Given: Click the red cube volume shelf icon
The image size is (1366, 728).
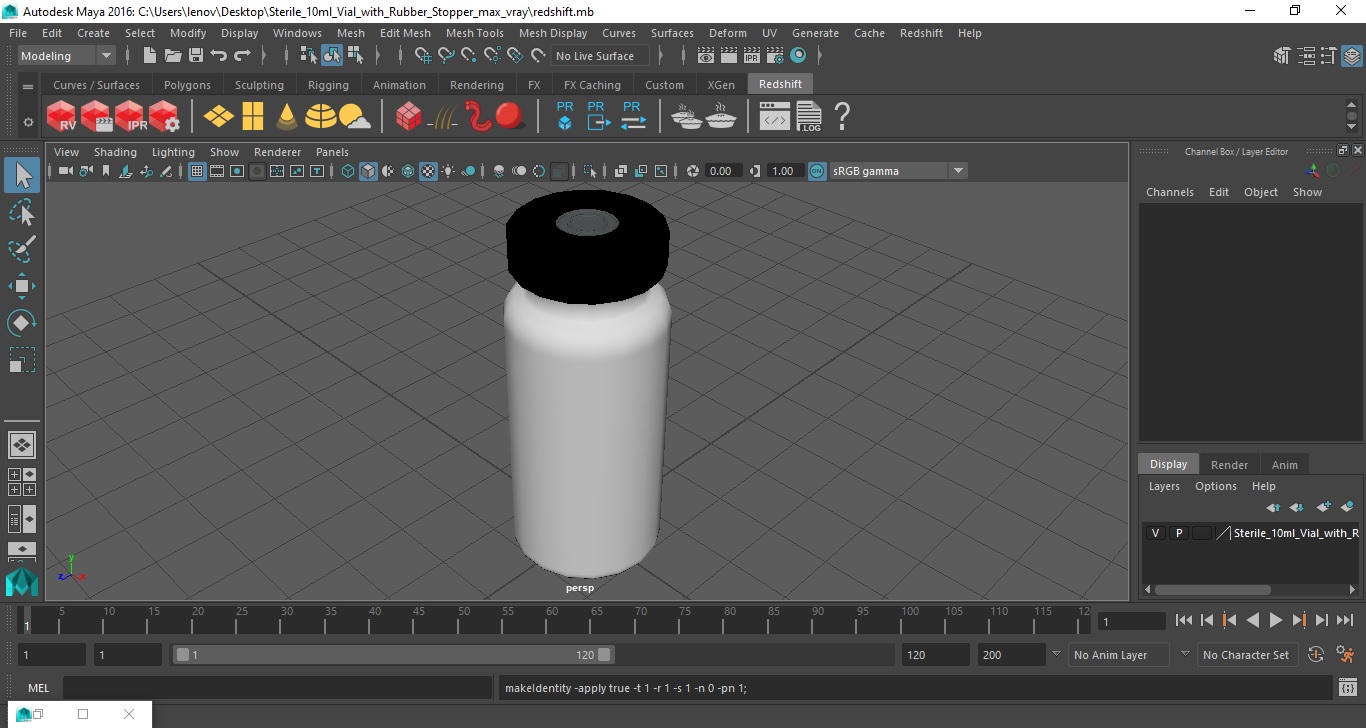Looking at the screenshot, I should pos(408,117).
